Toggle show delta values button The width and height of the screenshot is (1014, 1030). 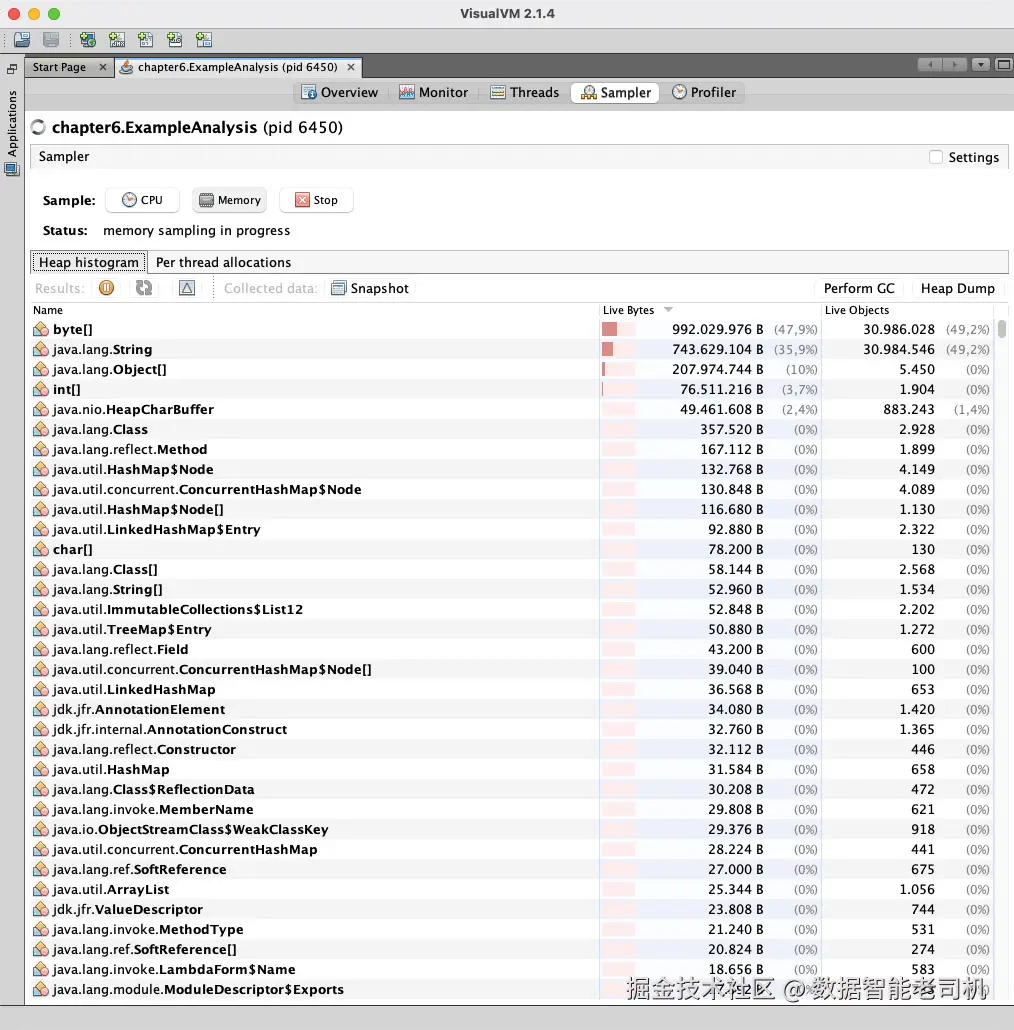187,288
